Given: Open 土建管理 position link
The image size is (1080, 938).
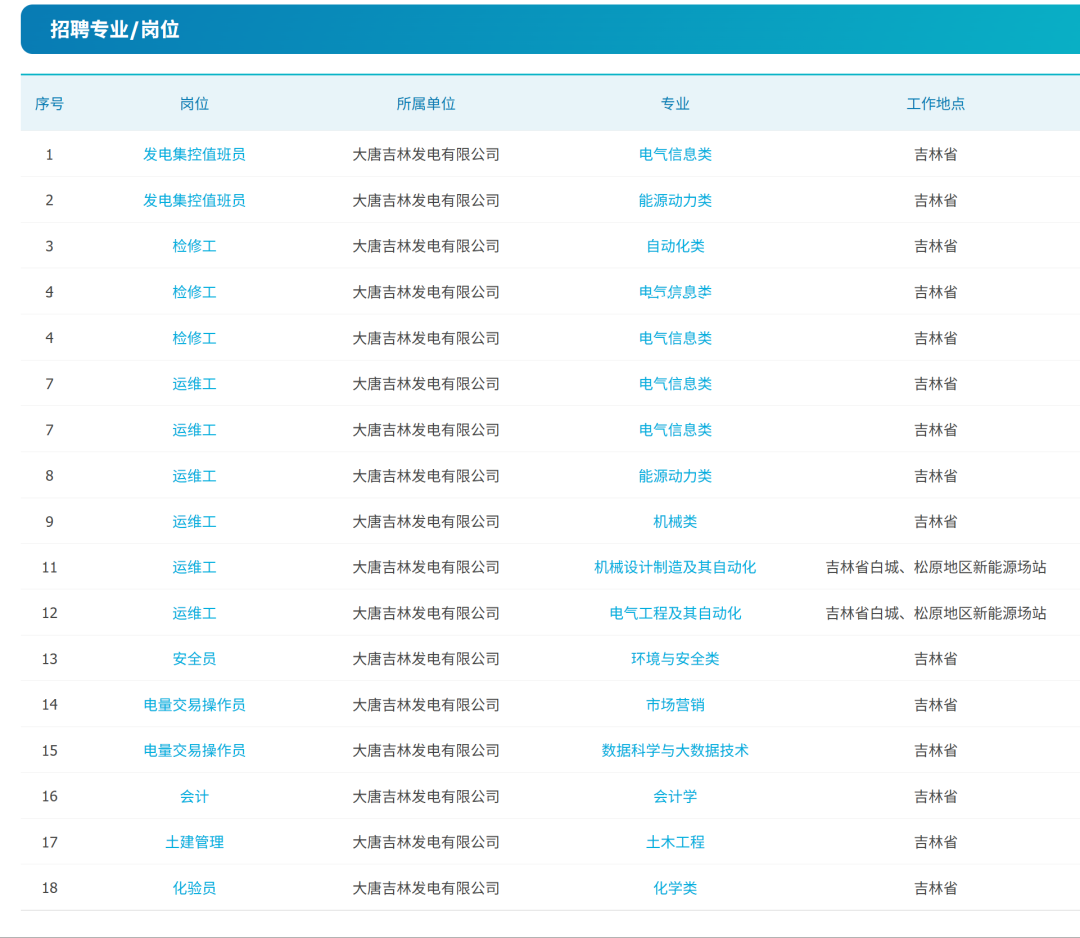Looking at the screenshot, I should 194,842.
